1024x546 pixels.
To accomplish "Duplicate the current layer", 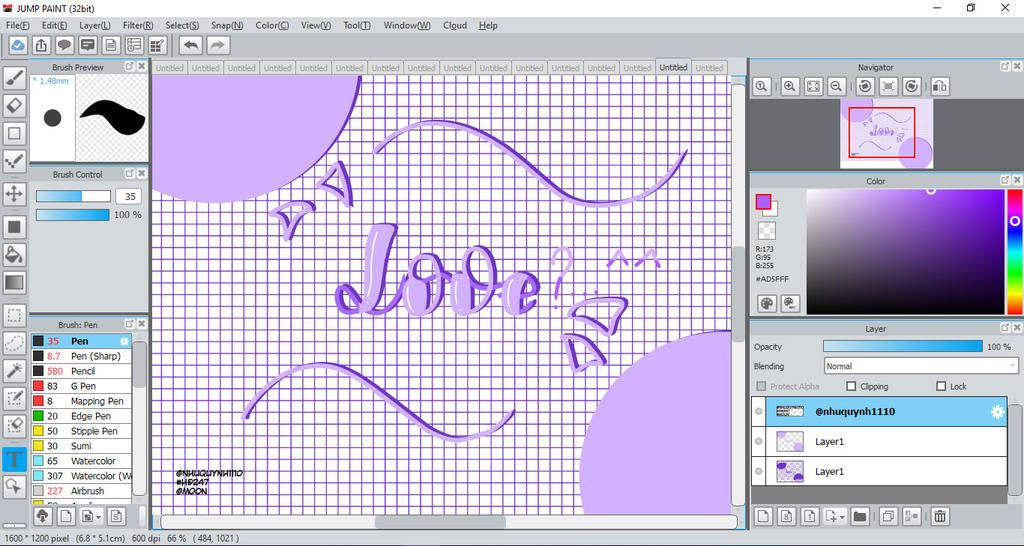I will click(888, 516).
